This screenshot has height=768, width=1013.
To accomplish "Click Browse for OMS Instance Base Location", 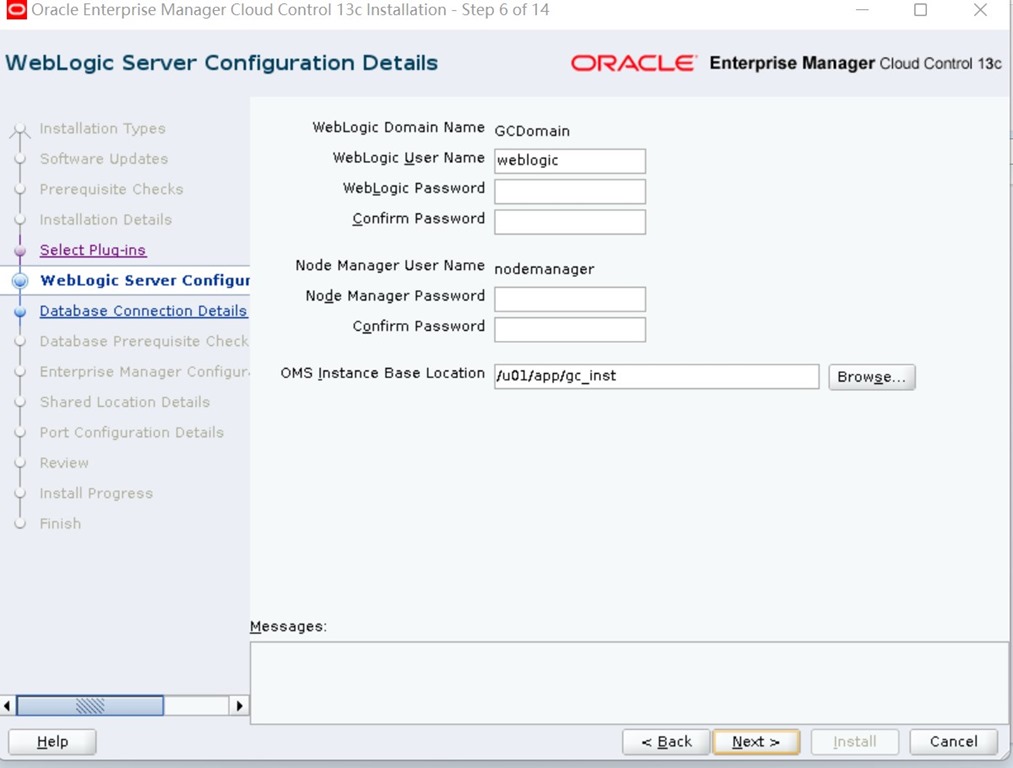I will tap(872, 377).
